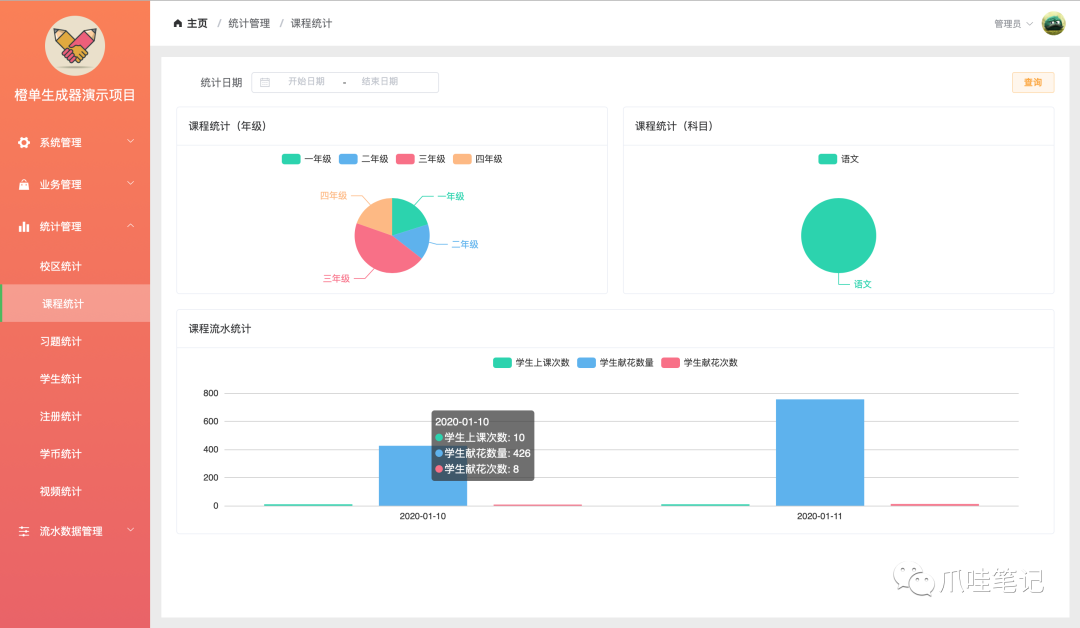Click the 2020-01-11 axis label
This screenshot has height=628, width=1080.
[x=820, y=516]
